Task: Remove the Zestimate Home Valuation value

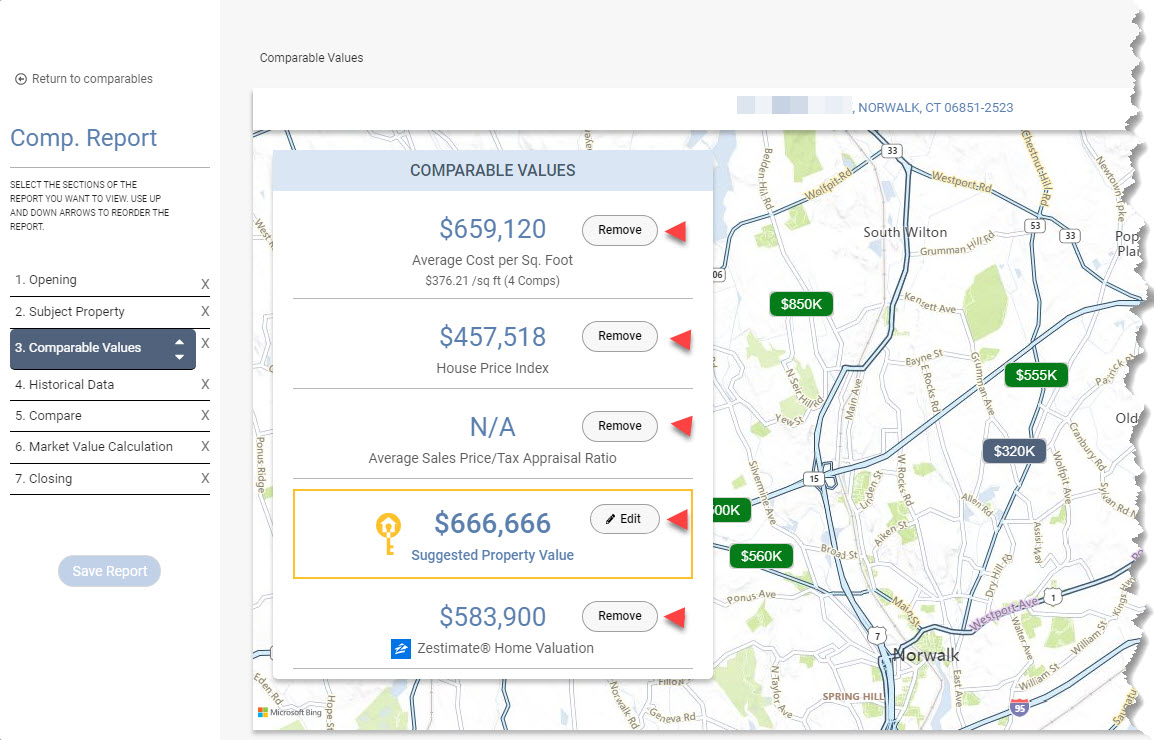Action: tap(620, 616)
